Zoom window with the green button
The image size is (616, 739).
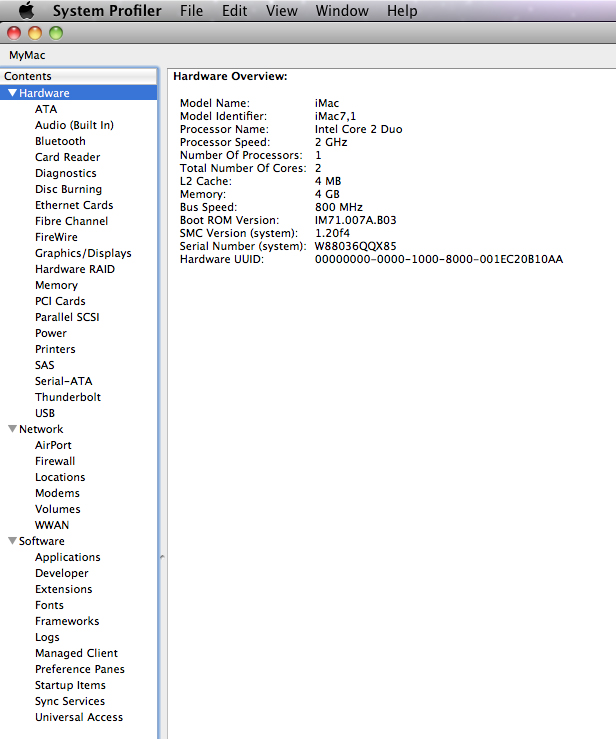coord(56,33)
